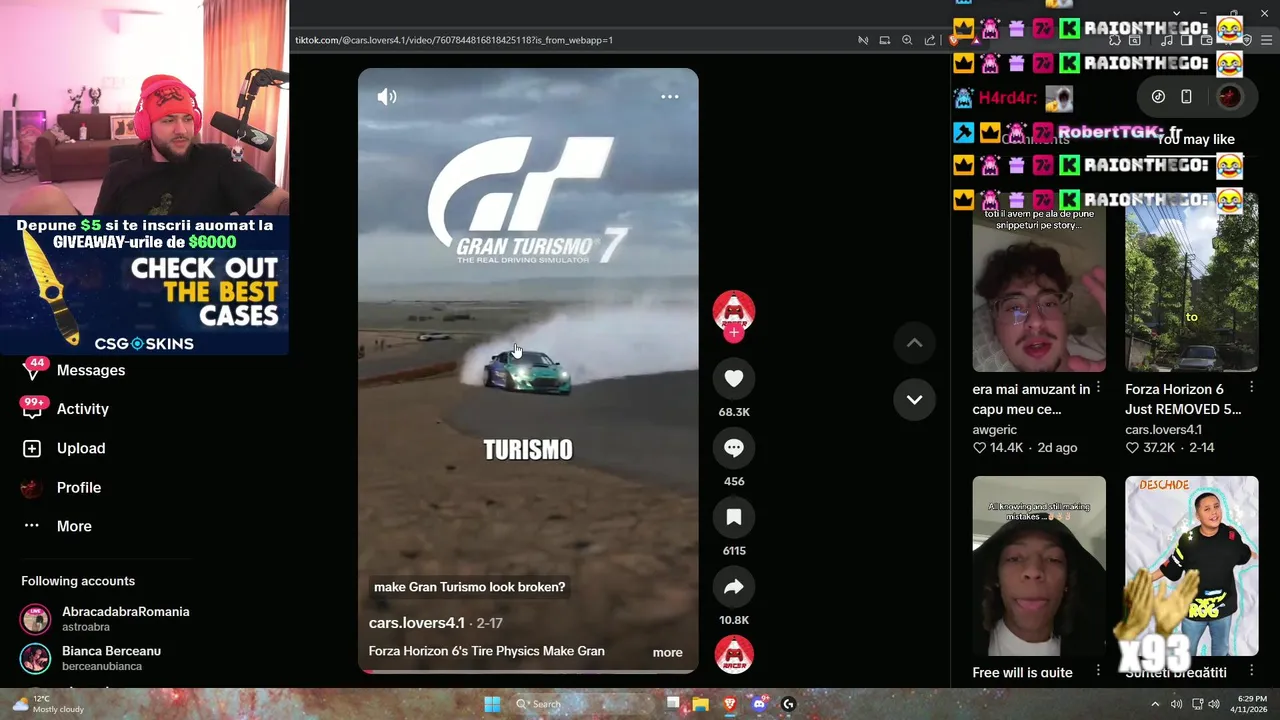The width and height of the screenshot is (1280, 720).
Task: Open Bianca Berceanu following account
Action: pos(91,658)
